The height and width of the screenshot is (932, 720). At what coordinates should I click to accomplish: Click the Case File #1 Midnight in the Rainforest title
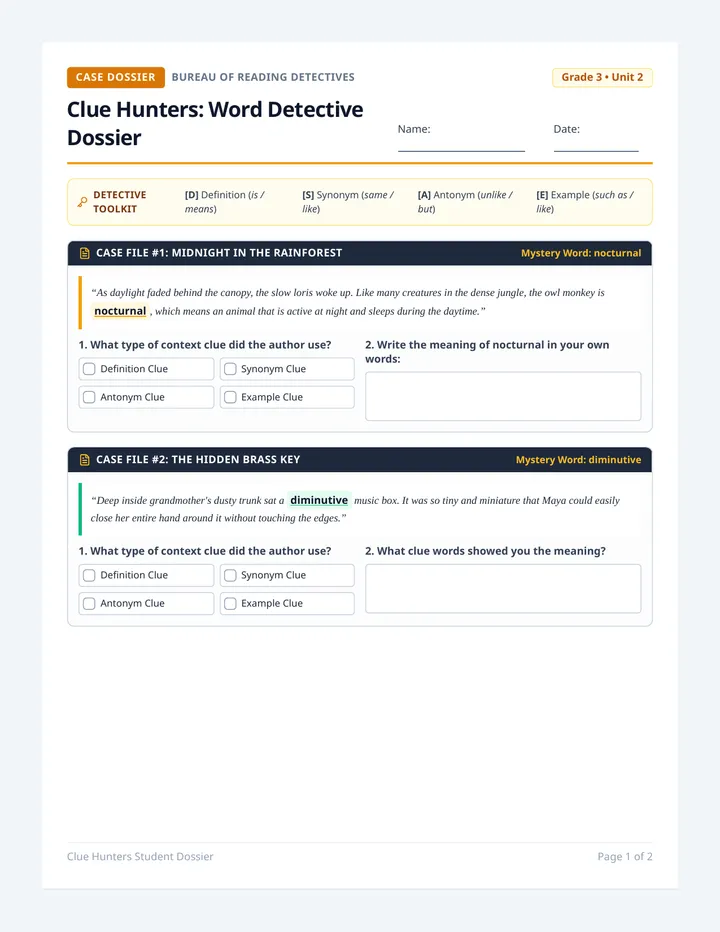219,253
